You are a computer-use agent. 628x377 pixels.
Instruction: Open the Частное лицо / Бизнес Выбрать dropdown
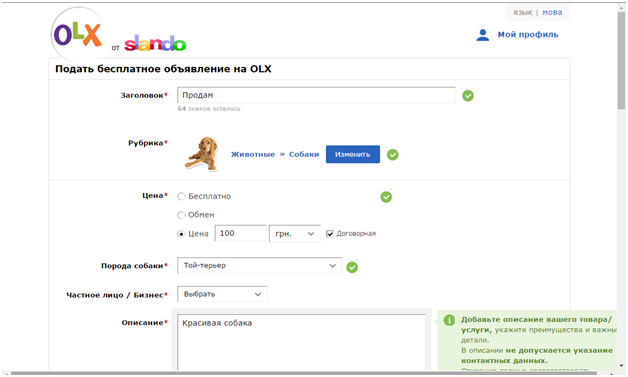[x=222, y=294]
